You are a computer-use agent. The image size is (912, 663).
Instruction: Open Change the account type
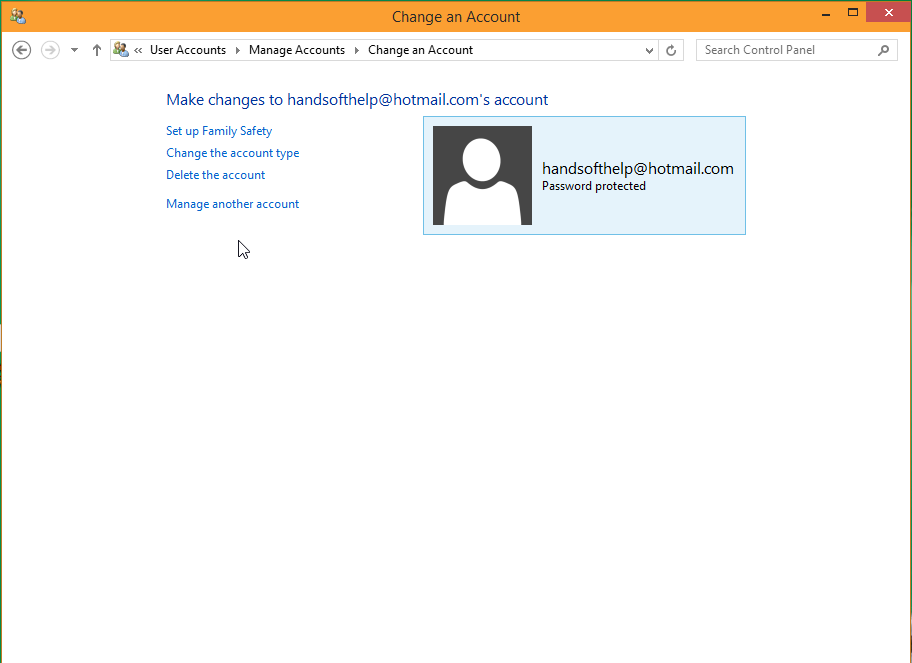coord(233,153)
